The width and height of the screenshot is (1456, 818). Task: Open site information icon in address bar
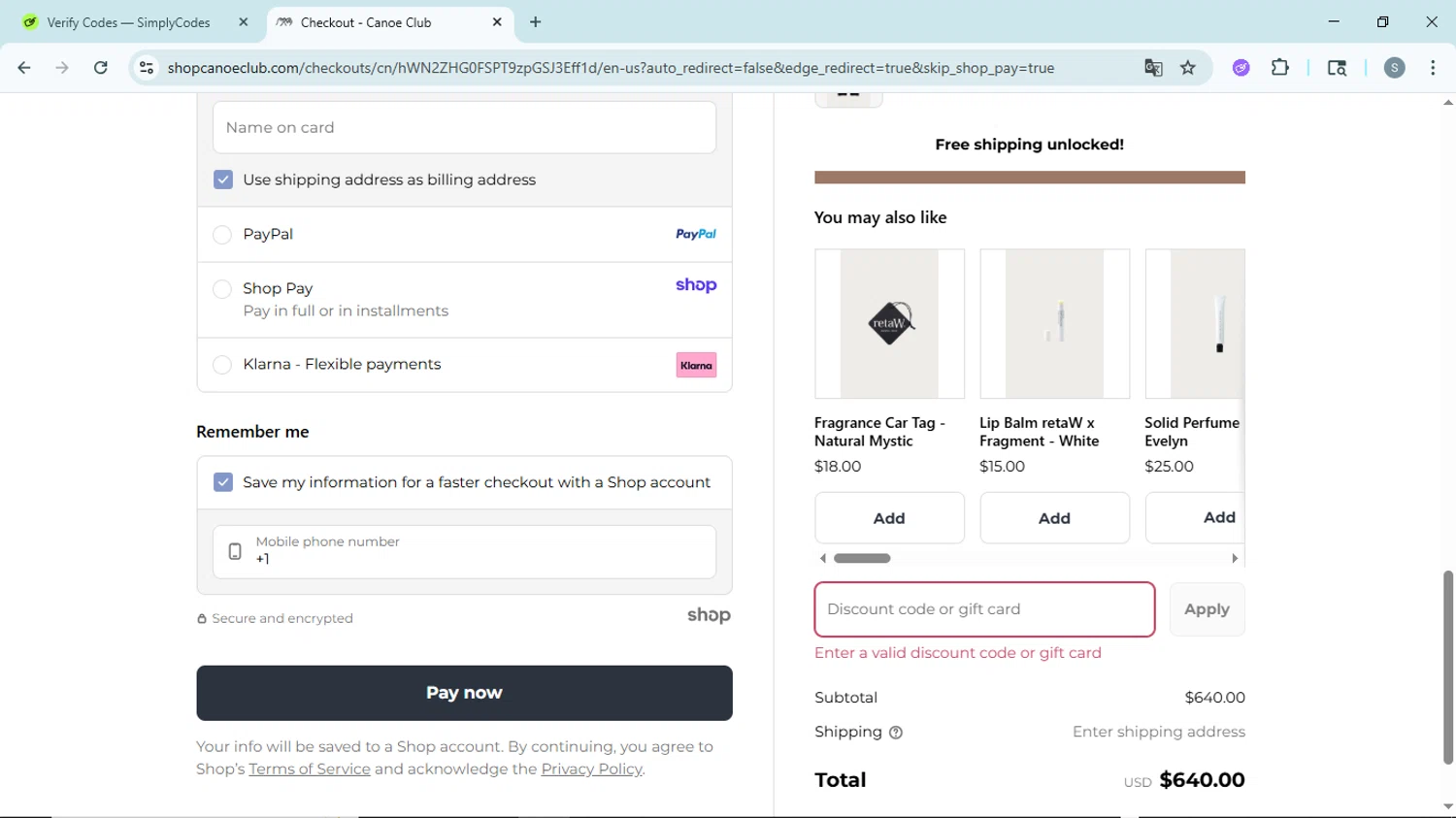(x=147, y=68)
